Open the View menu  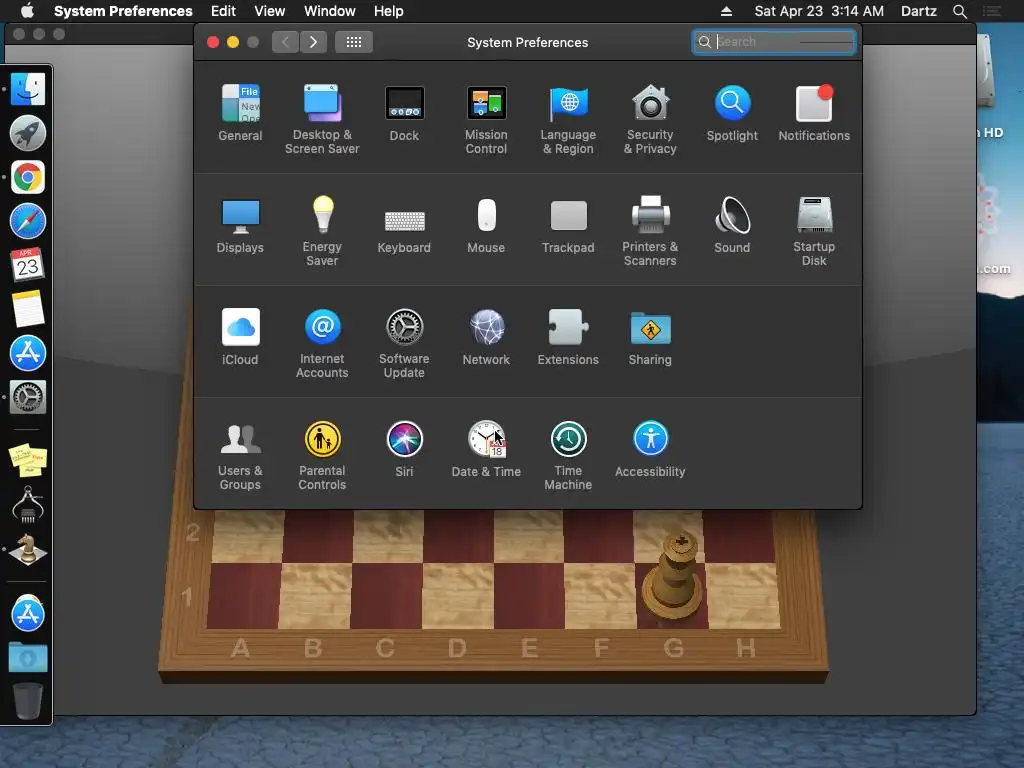point(270,11)
